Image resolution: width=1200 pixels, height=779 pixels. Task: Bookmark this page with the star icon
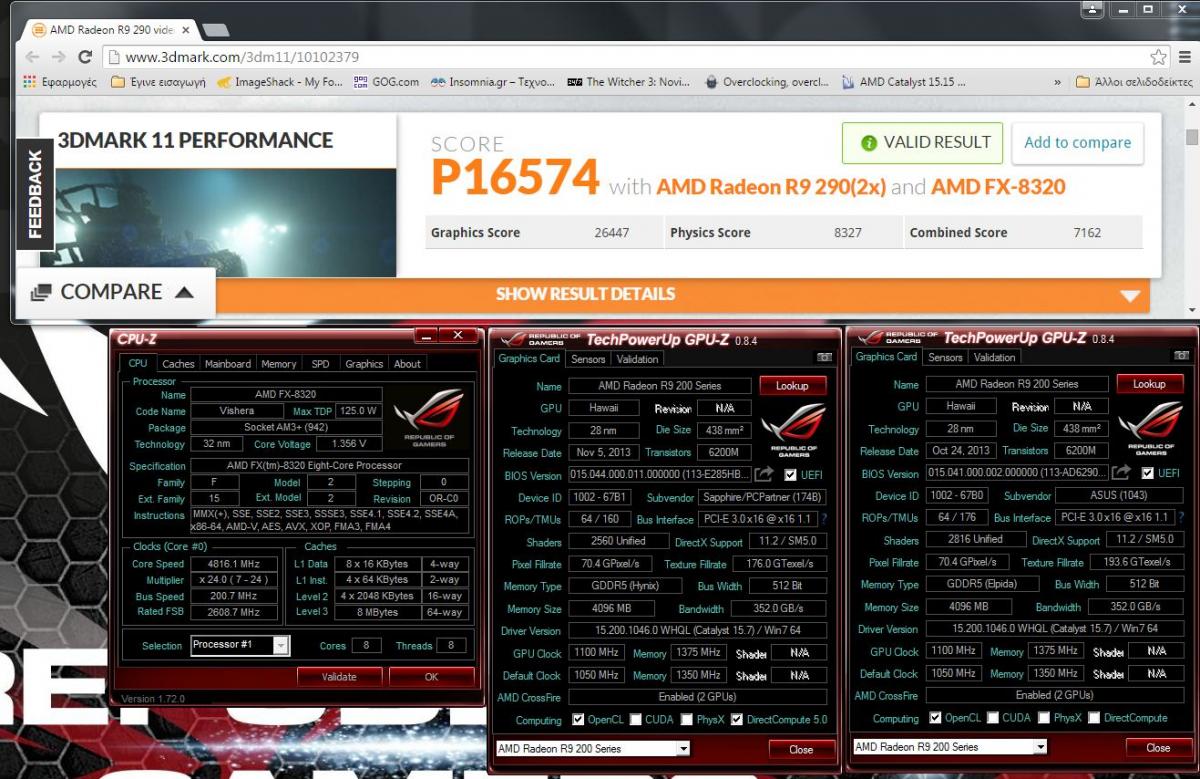click(1158, 57)
